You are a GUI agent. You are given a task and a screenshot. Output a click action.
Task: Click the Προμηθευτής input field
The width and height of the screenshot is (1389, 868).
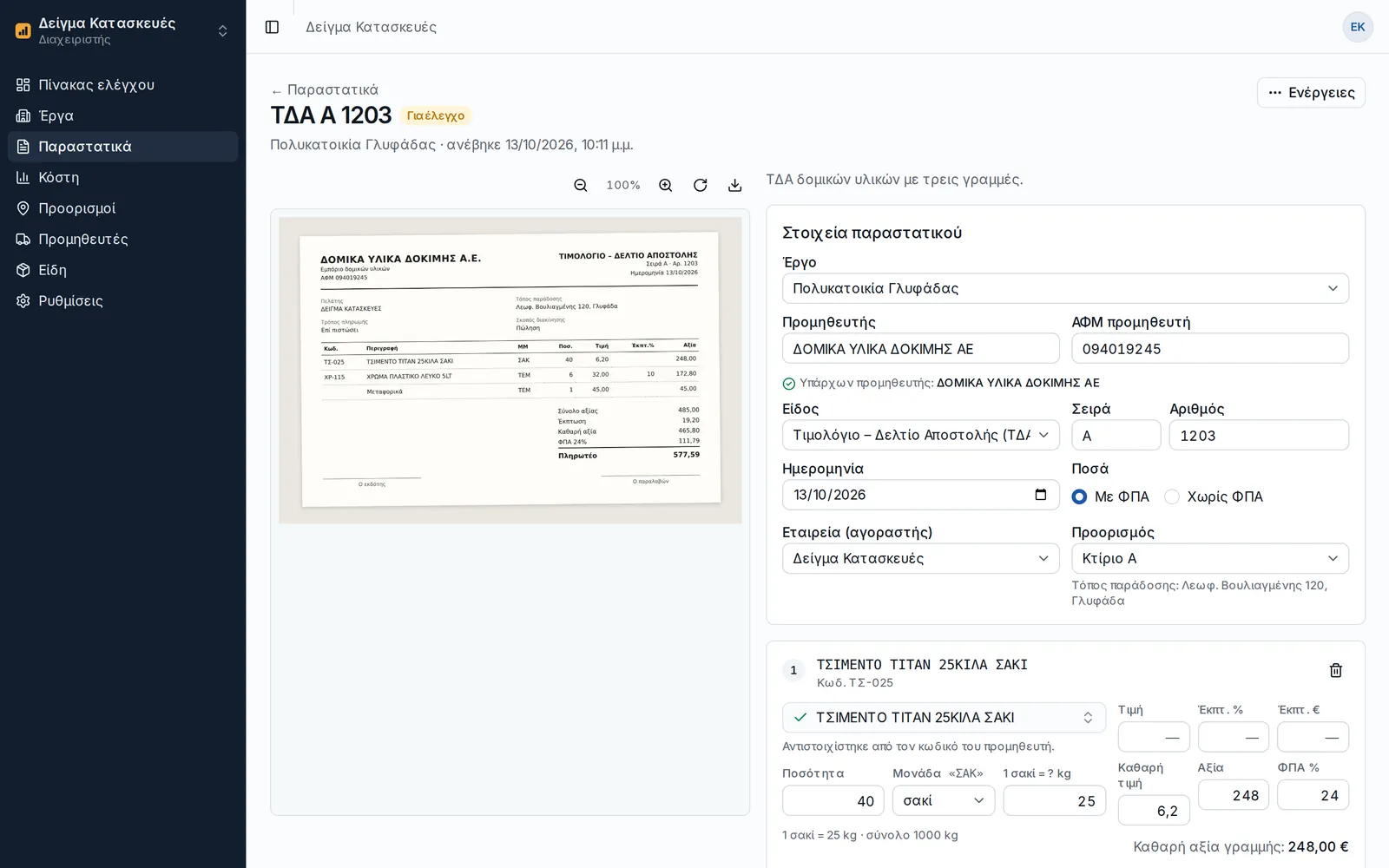(x=920, y=348)
